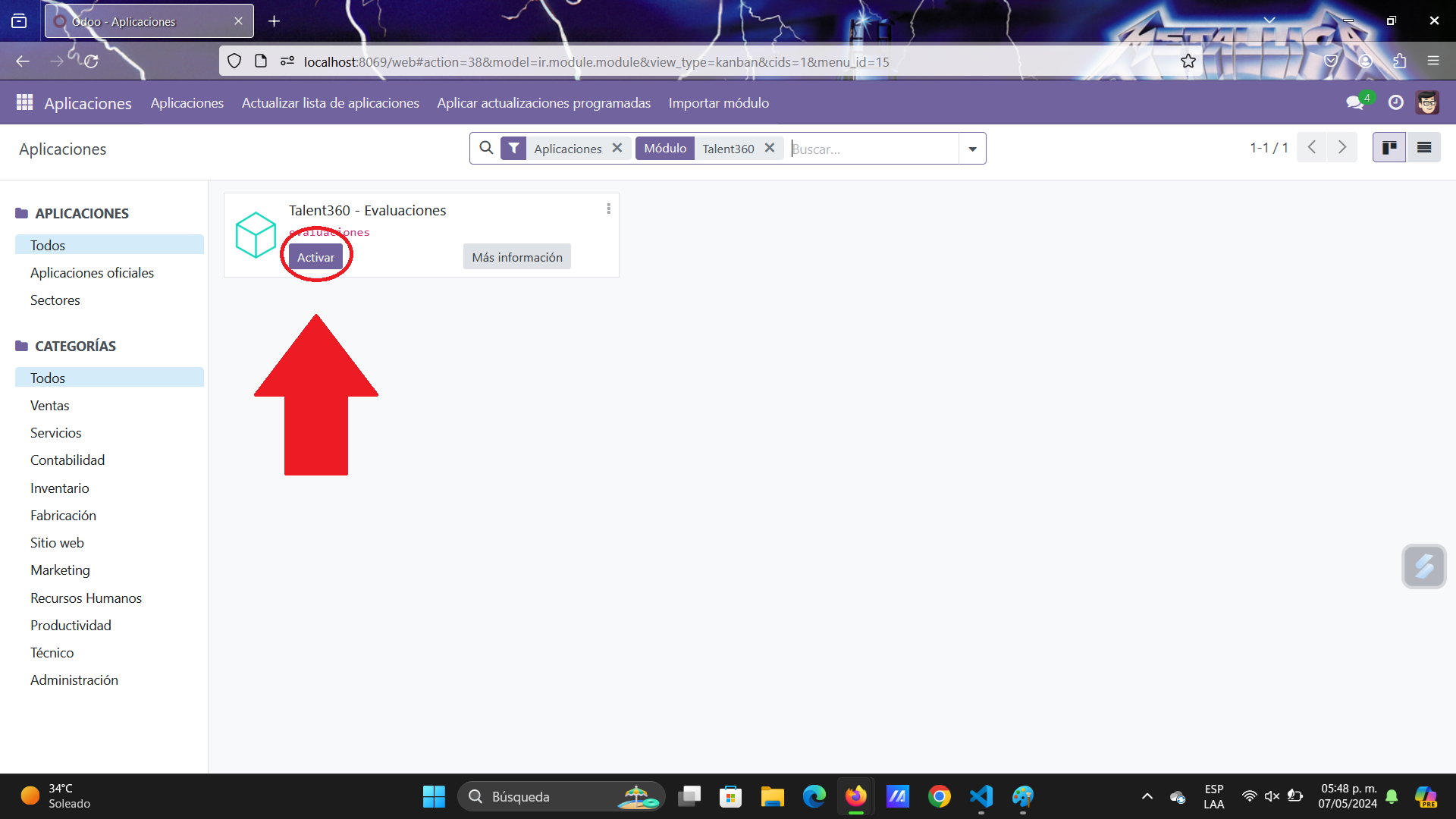Viewport: 1456px width, 819px height.
Task: Click the address bar URL
Action: click(x=596, y=62)
